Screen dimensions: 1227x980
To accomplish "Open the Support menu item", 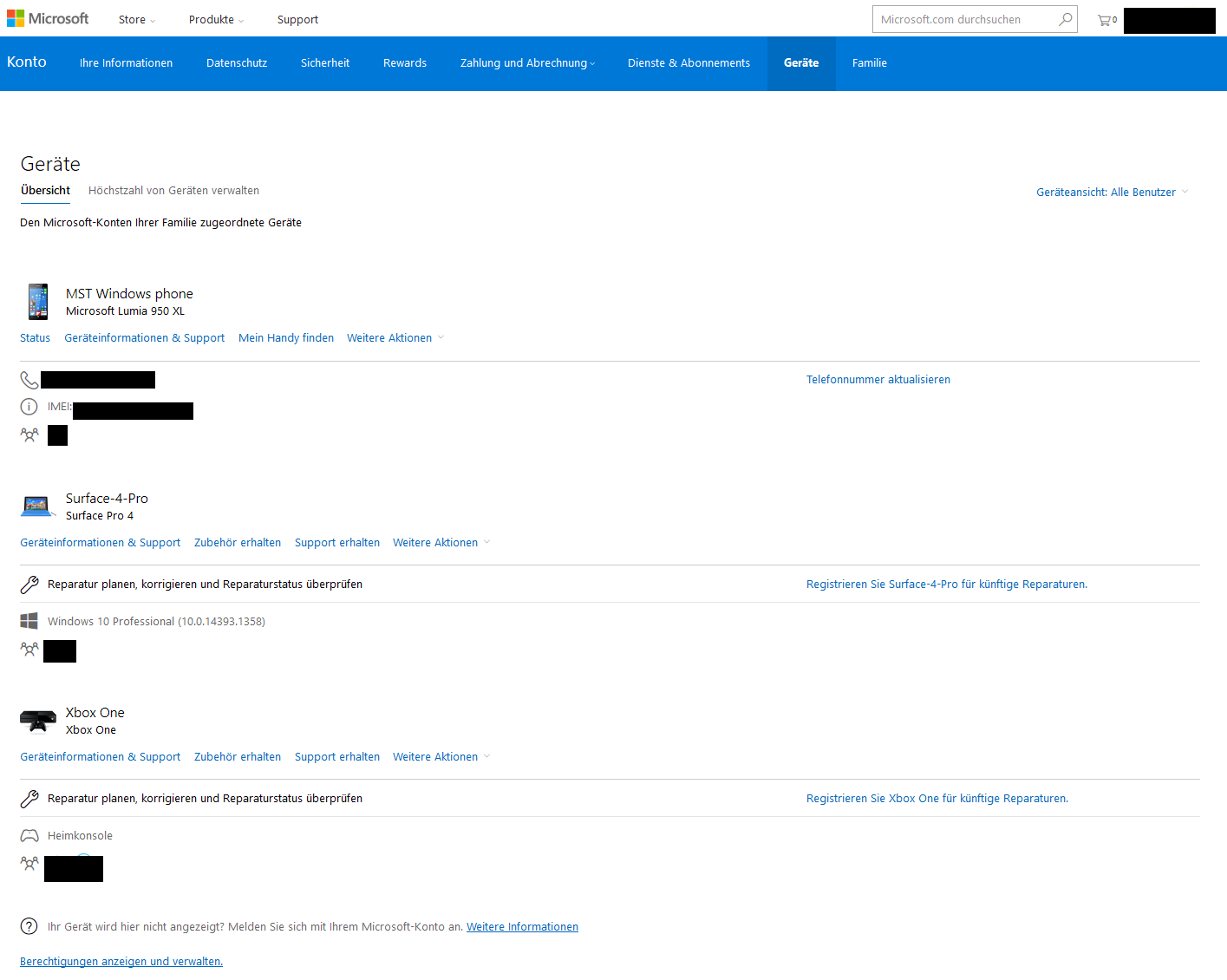I will click(297, 19).
